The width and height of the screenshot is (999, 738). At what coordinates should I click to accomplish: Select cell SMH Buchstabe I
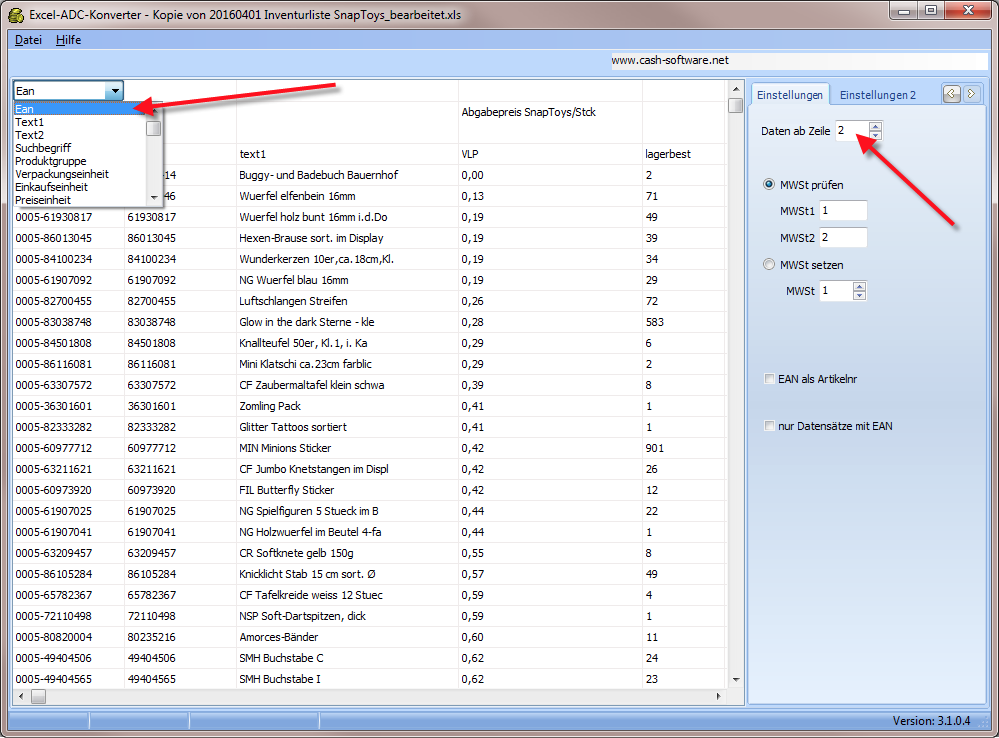[x=347, y=679]
